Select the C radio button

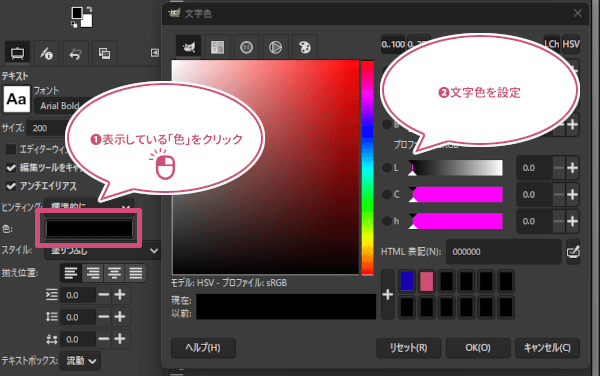(x=387, y=195)
